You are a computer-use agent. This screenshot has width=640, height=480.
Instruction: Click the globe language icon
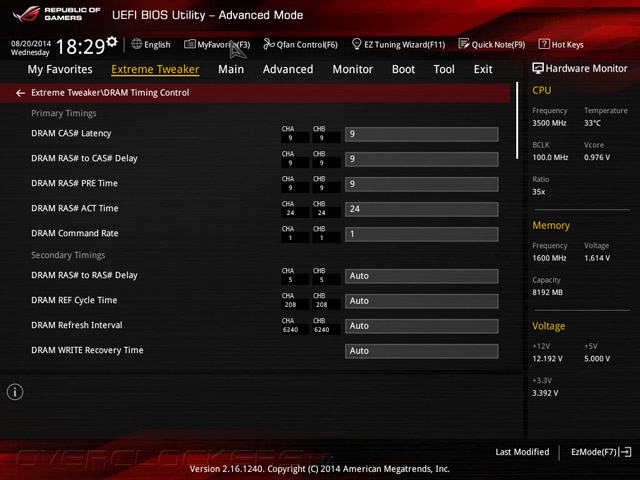[x=137, y=44]
